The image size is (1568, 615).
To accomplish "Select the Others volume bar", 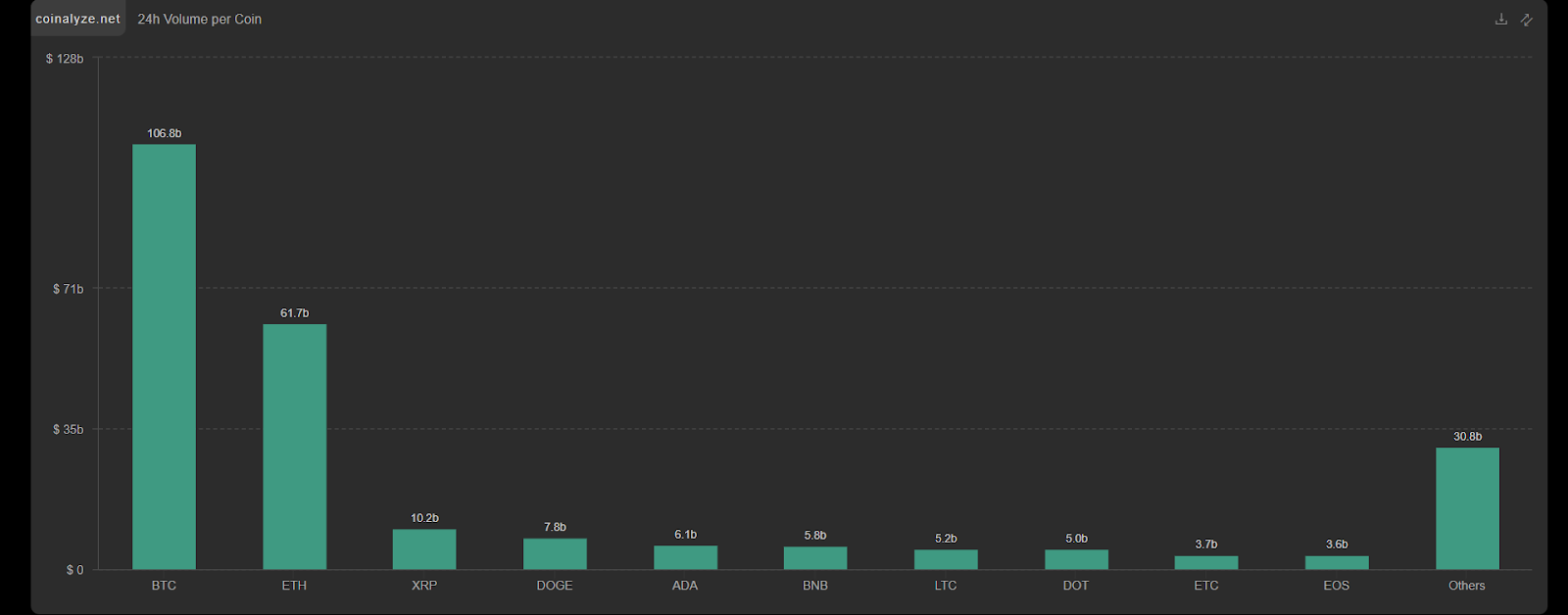I will 1467,508.
